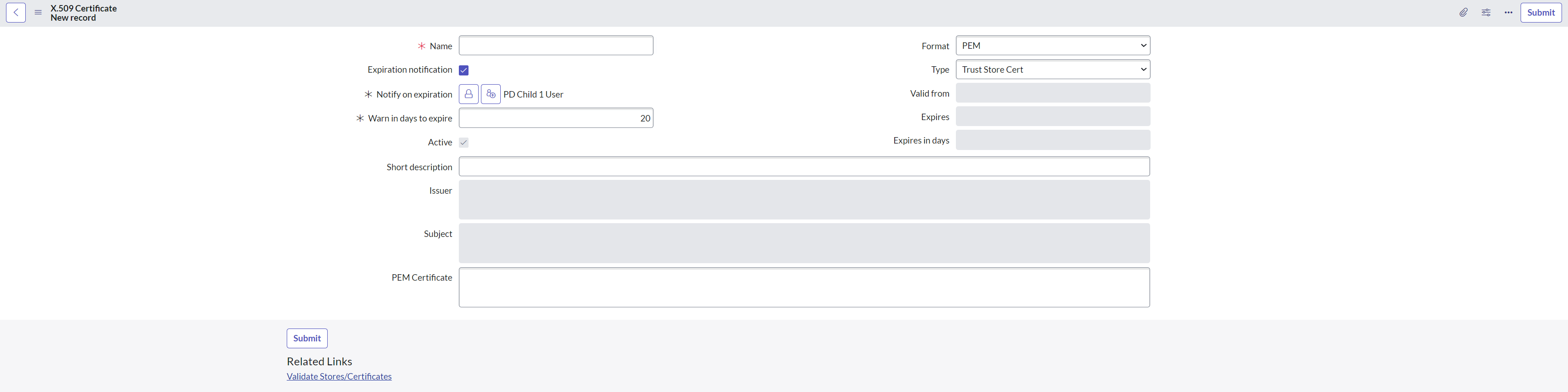Unlock the Notify on expiration field
Viewport: 1568px width, 392px height.
[x=468, y=94]
